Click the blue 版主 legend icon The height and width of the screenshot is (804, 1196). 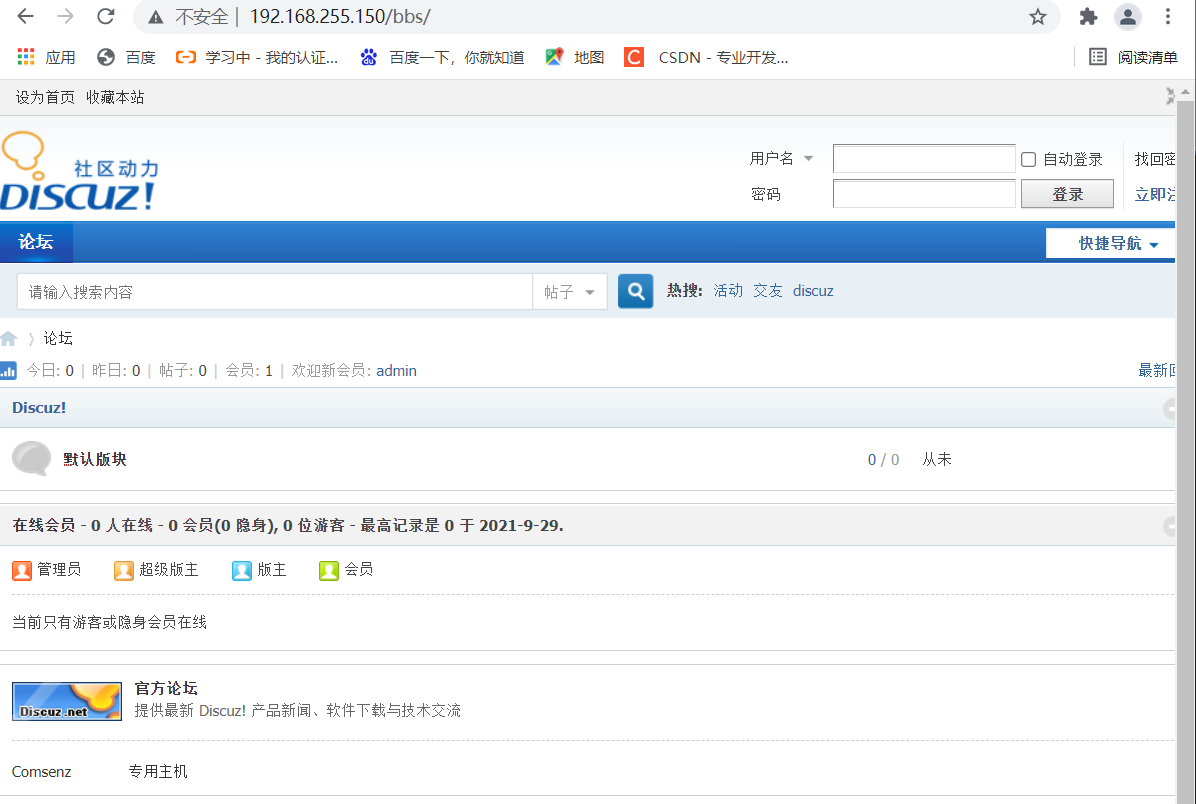242,571
